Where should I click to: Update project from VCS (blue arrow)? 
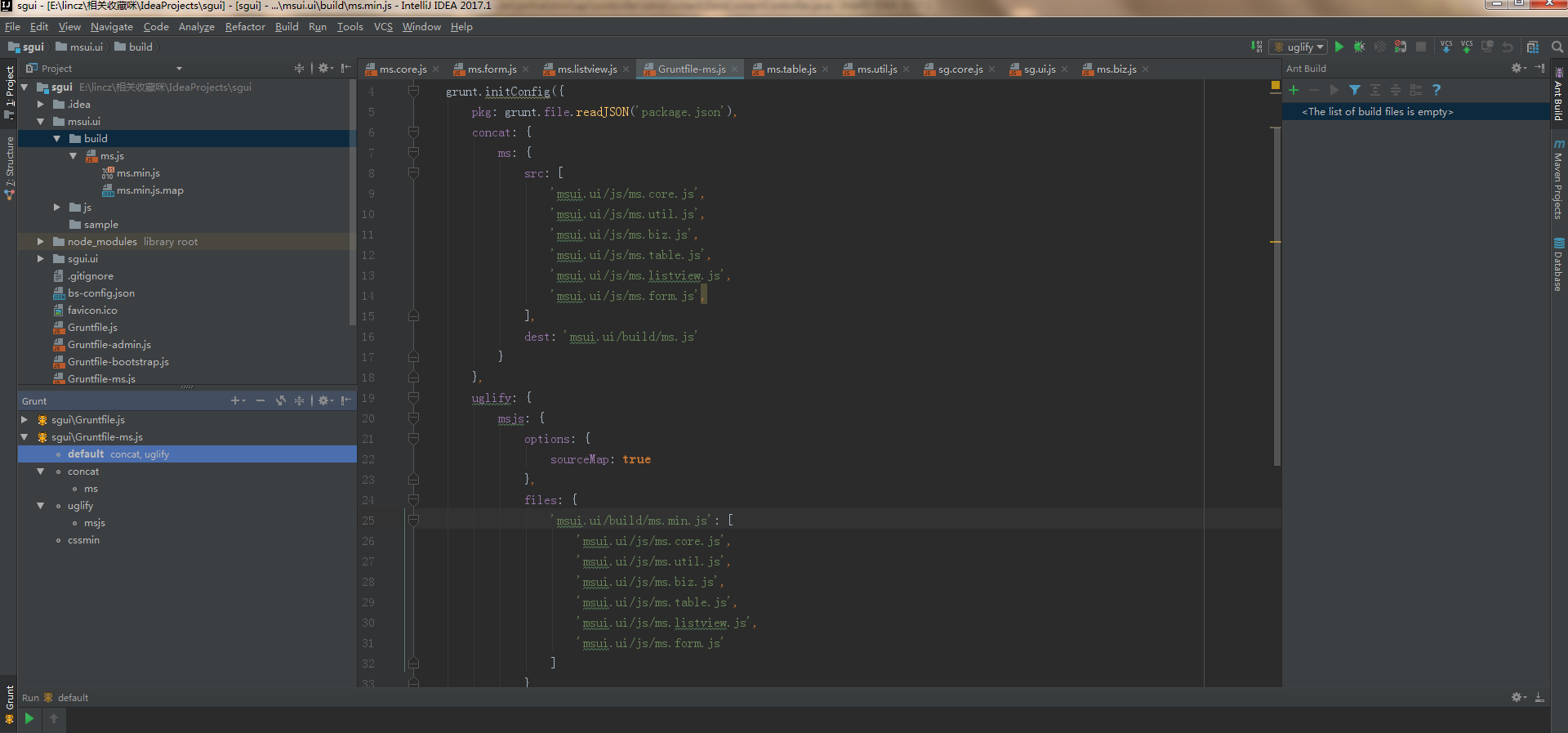coord(1446,47)
